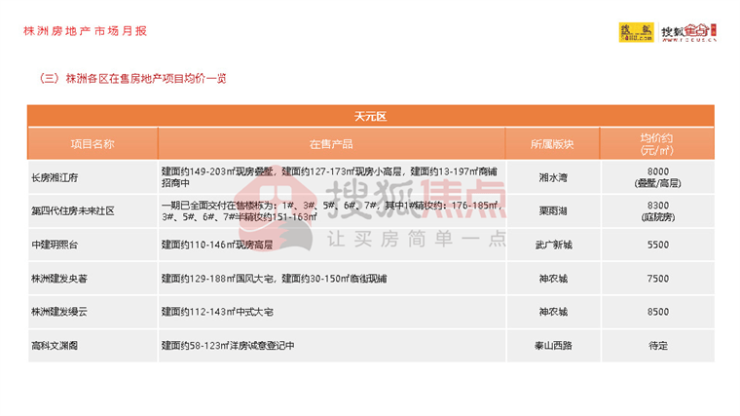Click the 神农城 cell in 株洲建发缦云 row
The width and height of the screenshot is (740, 416).
tap(553, 312)
